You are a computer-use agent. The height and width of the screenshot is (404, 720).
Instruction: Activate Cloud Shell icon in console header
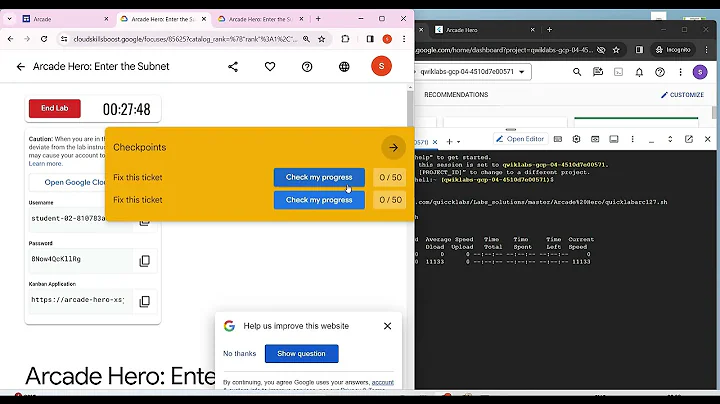[x=619, y=72]
